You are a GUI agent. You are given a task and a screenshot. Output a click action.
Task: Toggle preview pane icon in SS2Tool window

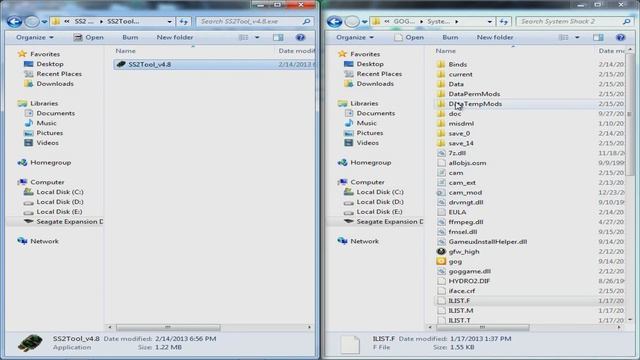tap(278, 37)
